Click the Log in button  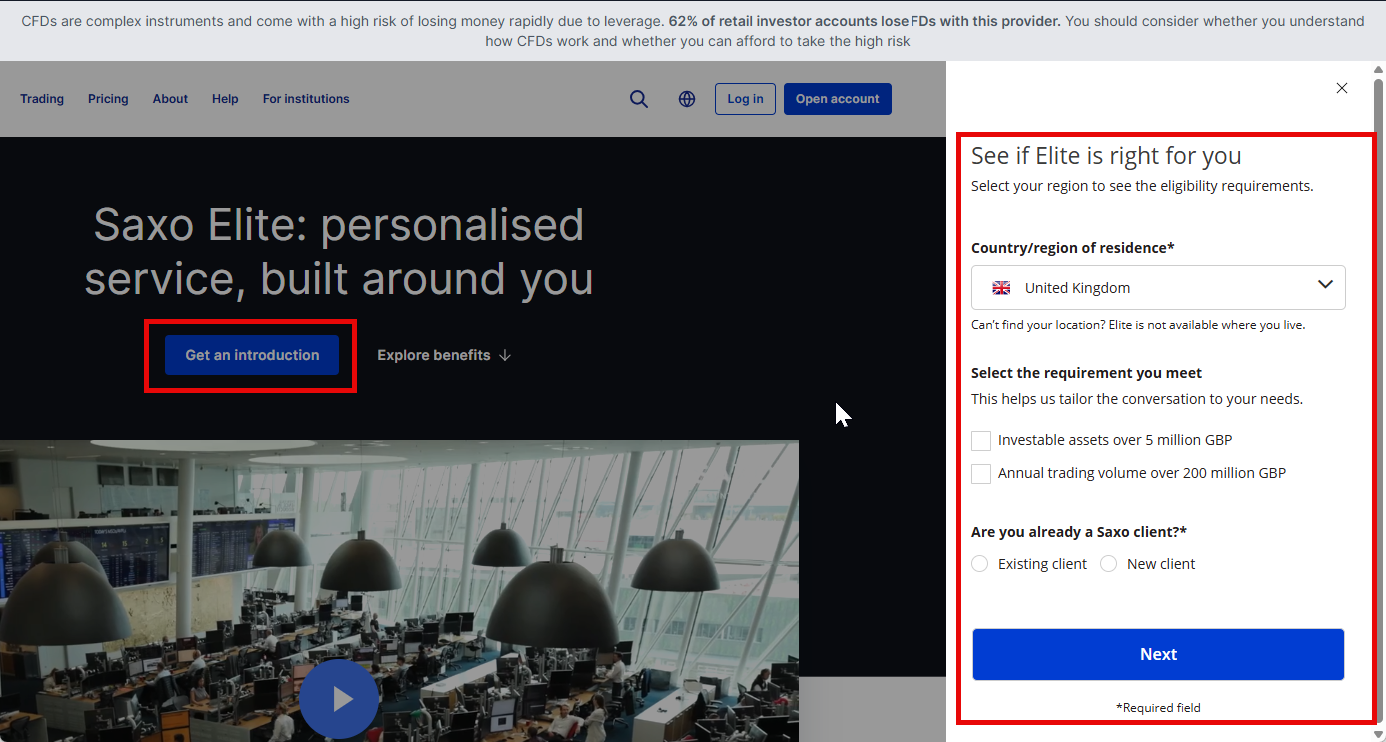point(745,99)
